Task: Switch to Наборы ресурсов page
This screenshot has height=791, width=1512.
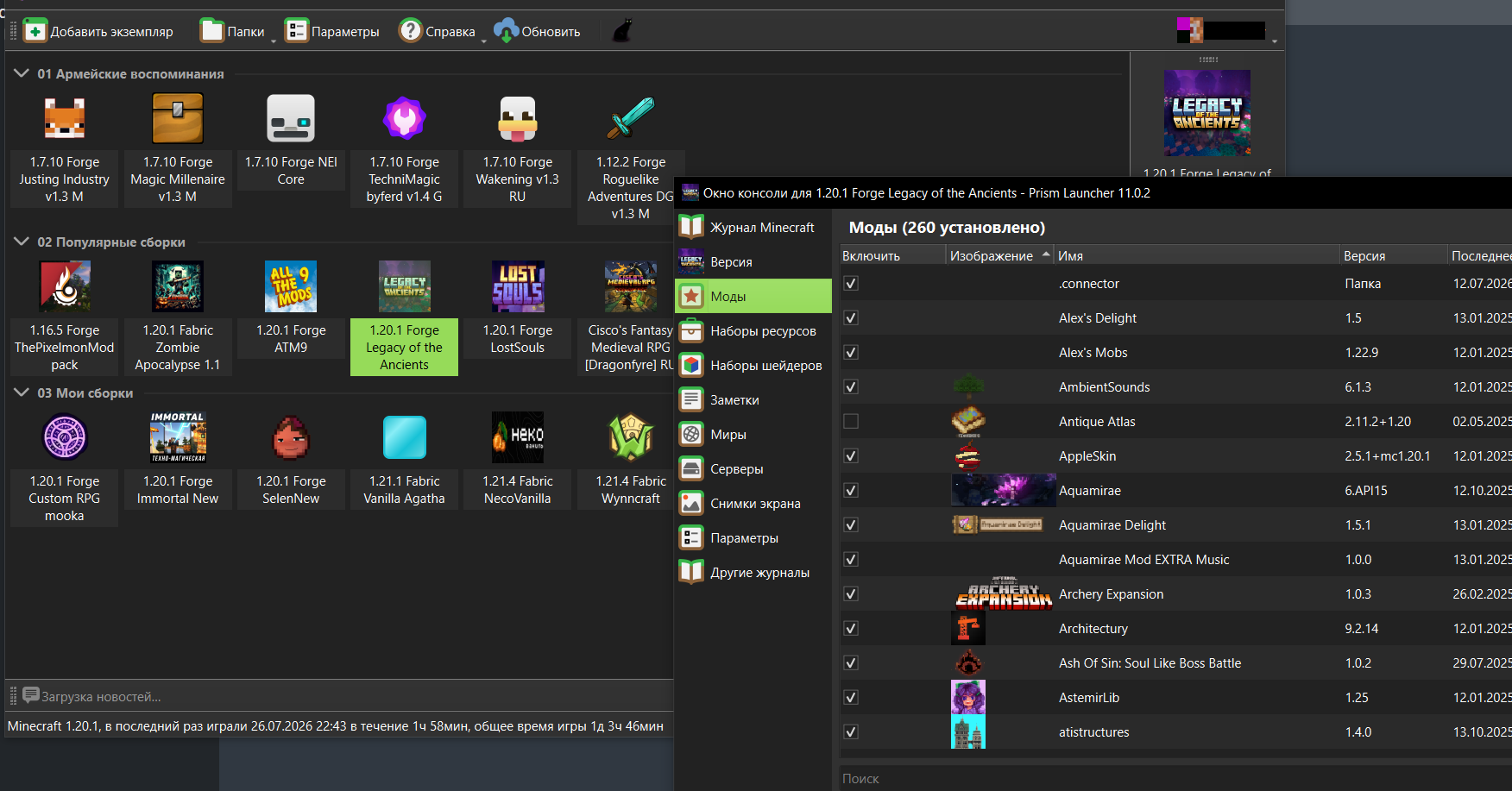Action: pyautogui.click(x=753, y=330)
